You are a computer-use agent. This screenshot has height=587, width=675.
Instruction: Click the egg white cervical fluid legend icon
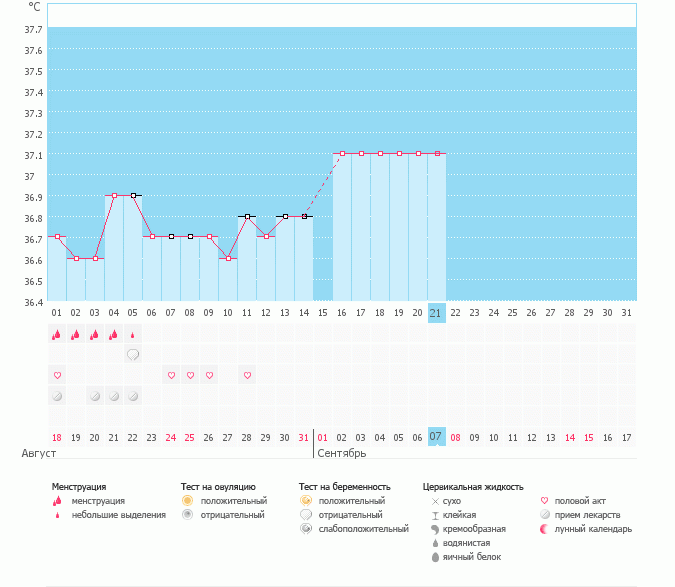[x=435, y=557]
